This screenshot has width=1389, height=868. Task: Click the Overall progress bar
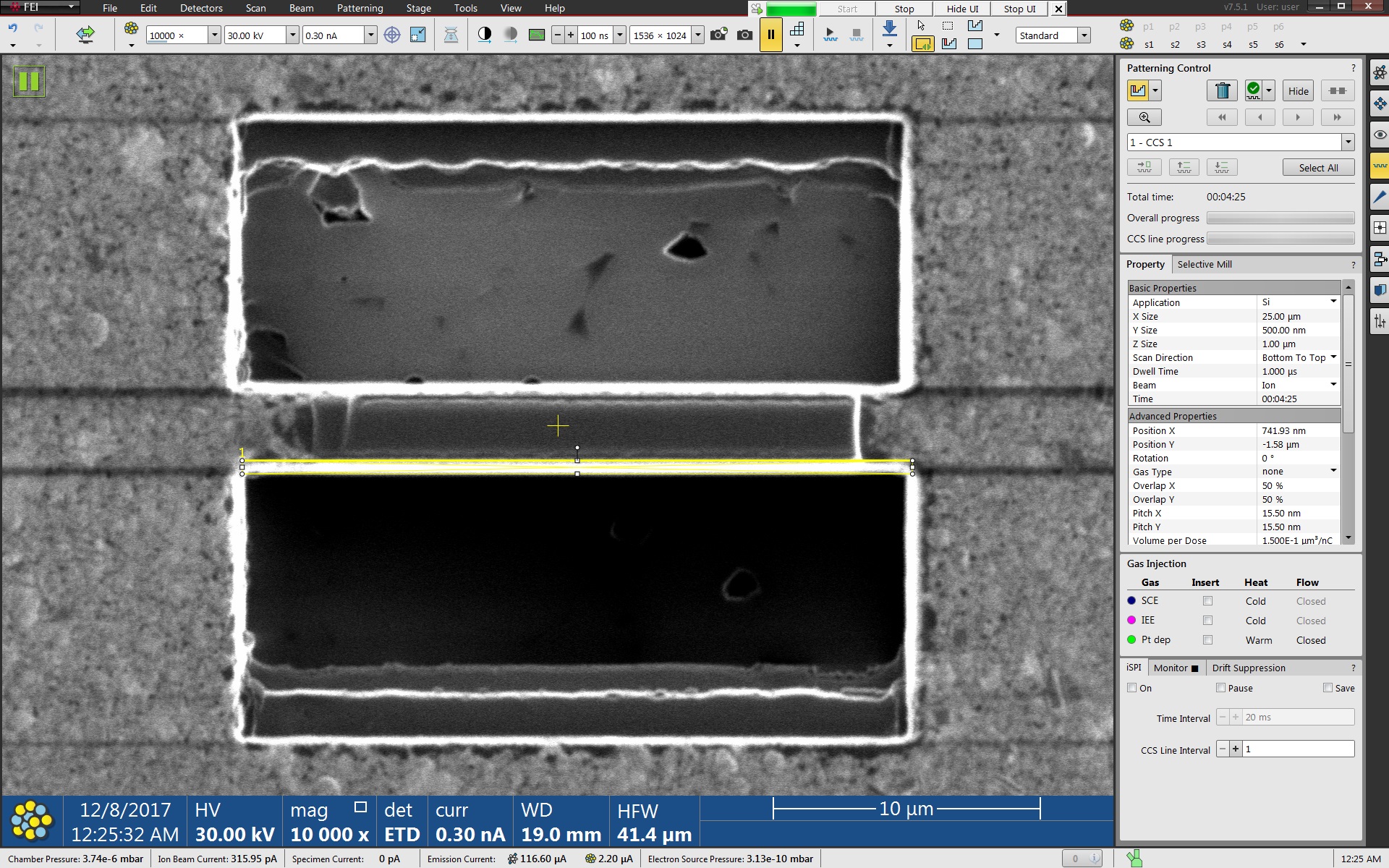click(1280, 218)
